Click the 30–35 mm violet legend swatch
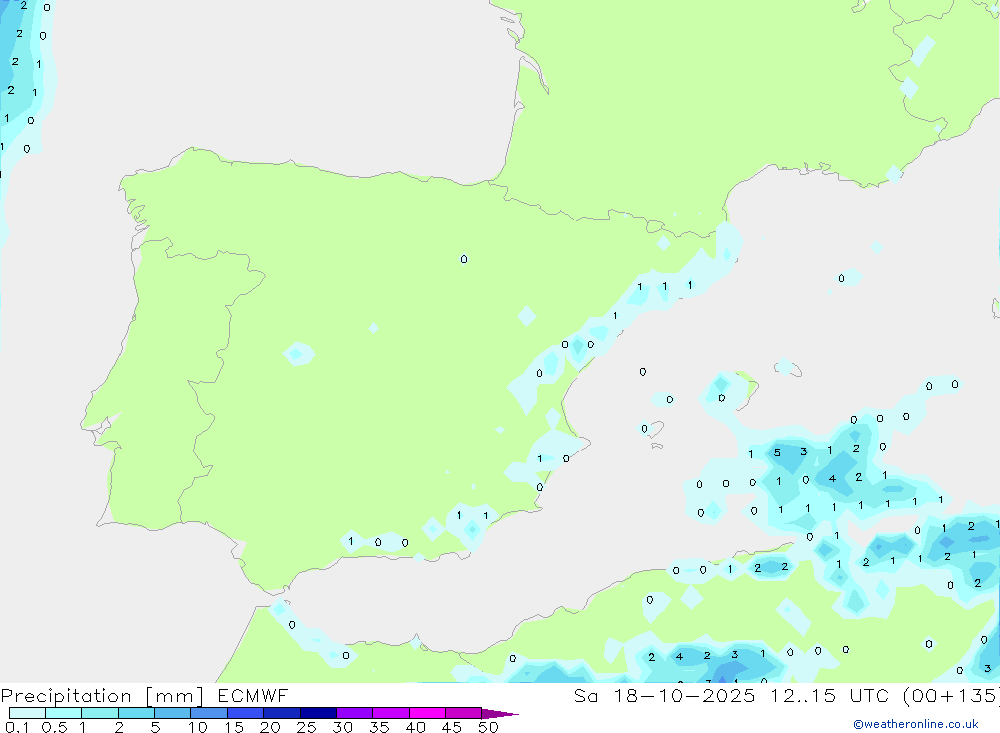The height and width of the screenshot is (733, 1000). (355, 713)
